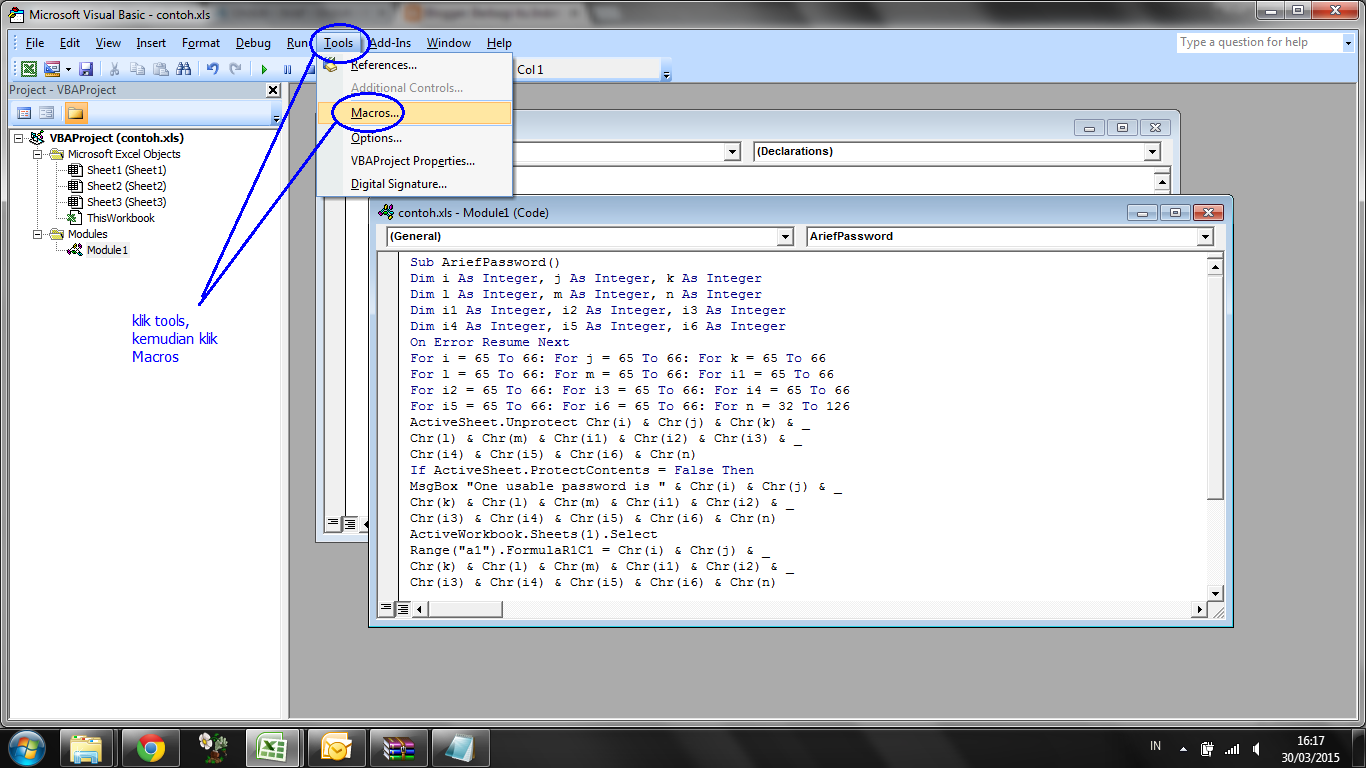
Task: Choose References... from the Tools menu
Action: (414, 65)
